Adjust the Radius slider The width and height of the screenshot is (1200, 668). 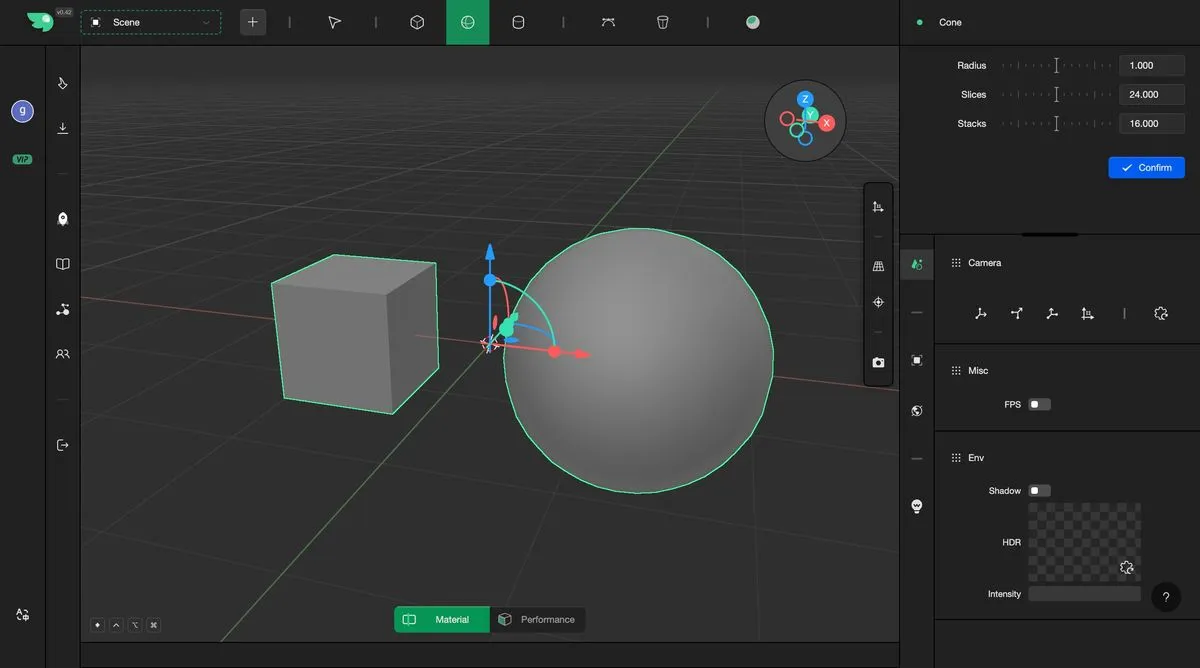pyautogui.click(x=1056, y=66)
